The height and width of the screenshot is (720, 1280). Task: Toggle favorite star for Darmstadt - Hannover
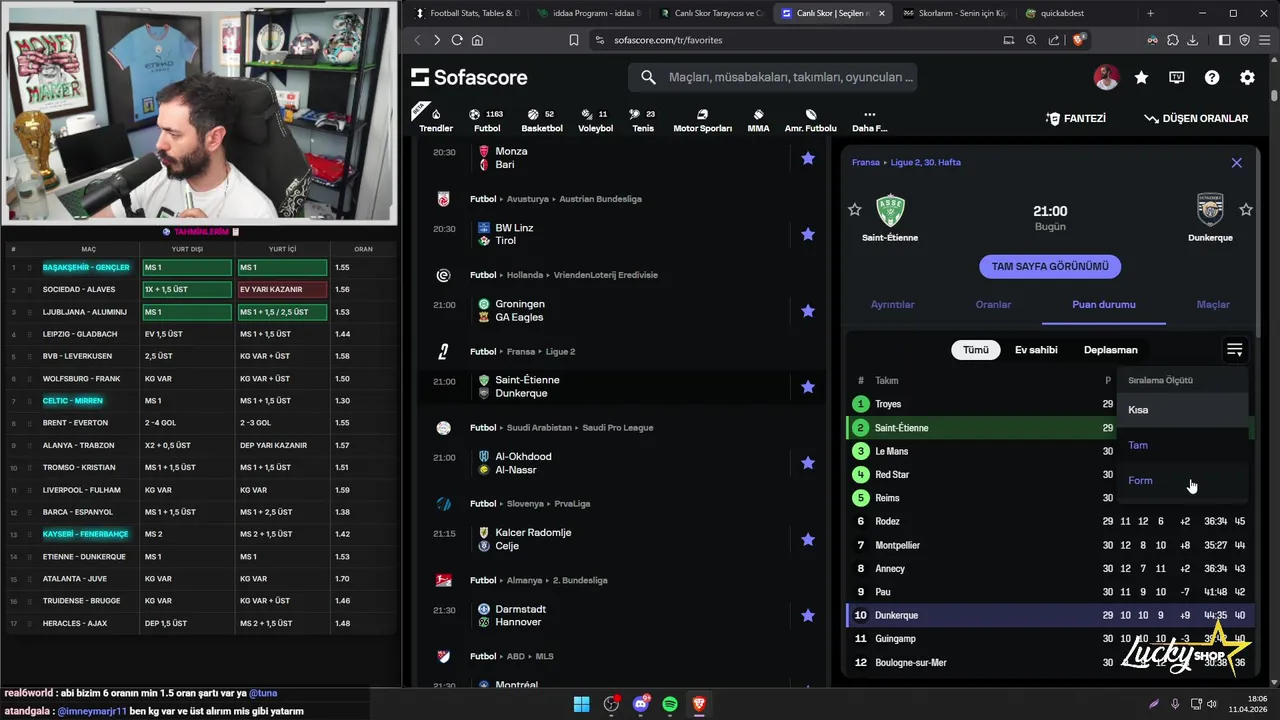click(808, 616)
